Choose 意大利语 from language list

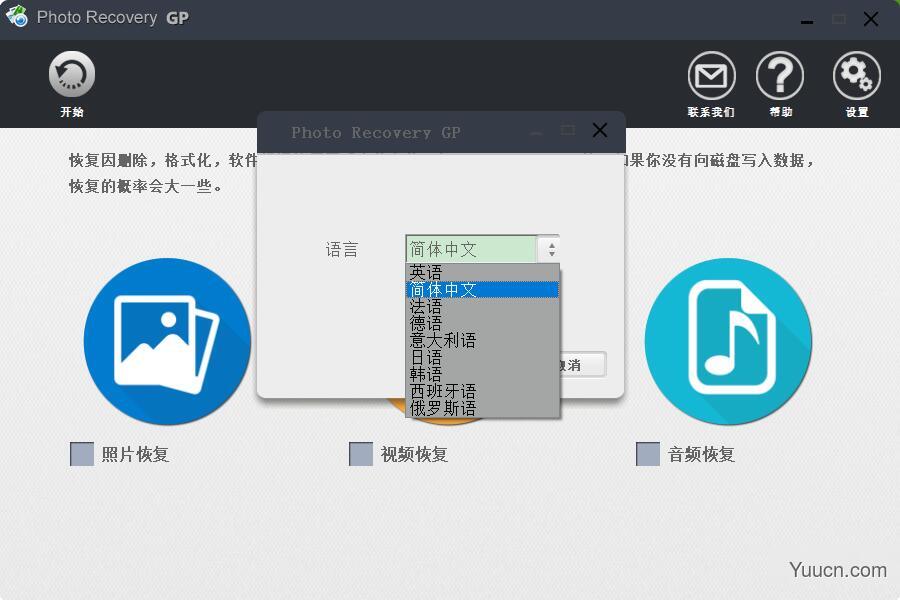[x=482, y=340]
